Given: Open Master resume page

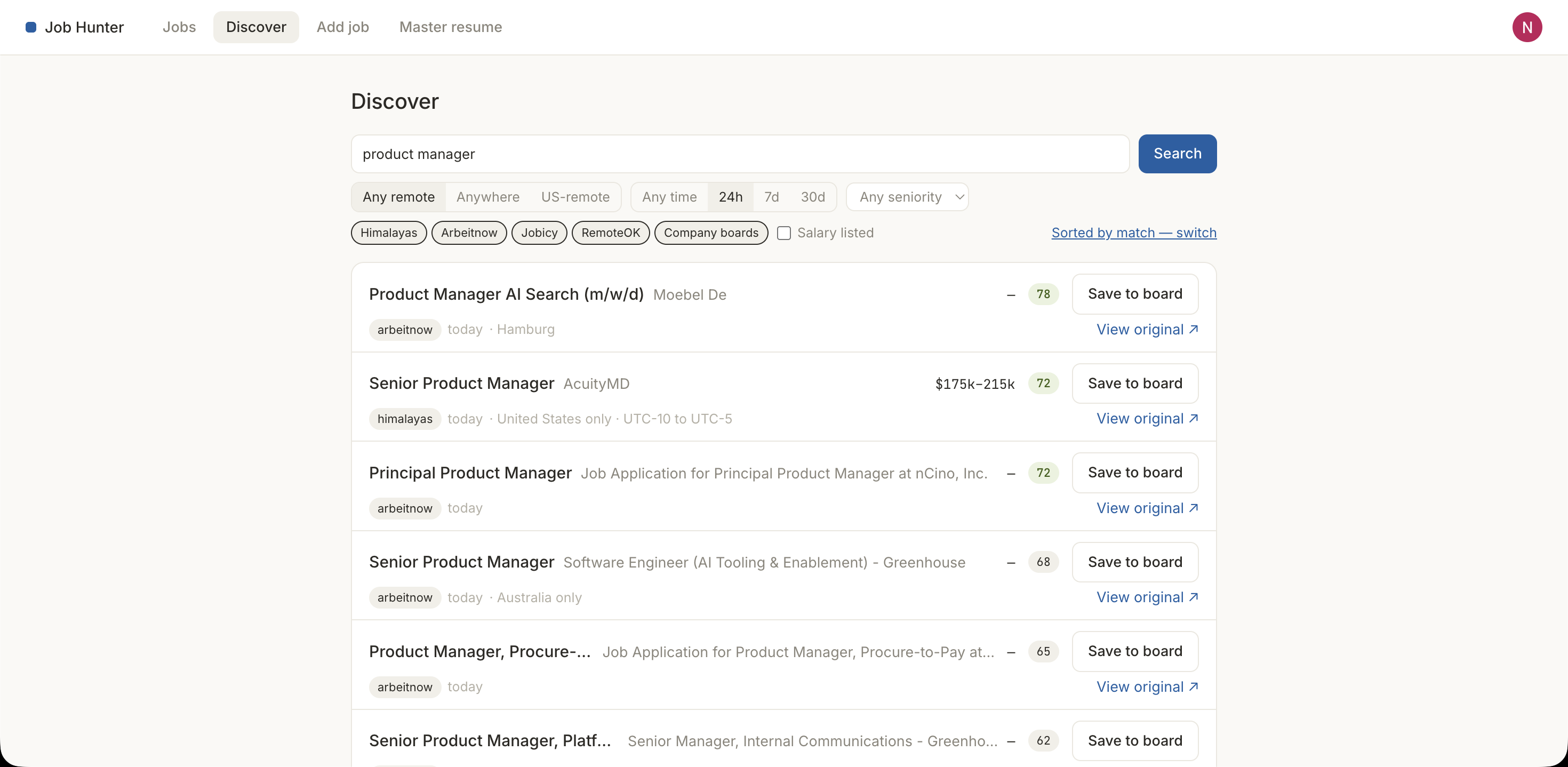Looking at the screenshot, I should coord(451,27).
